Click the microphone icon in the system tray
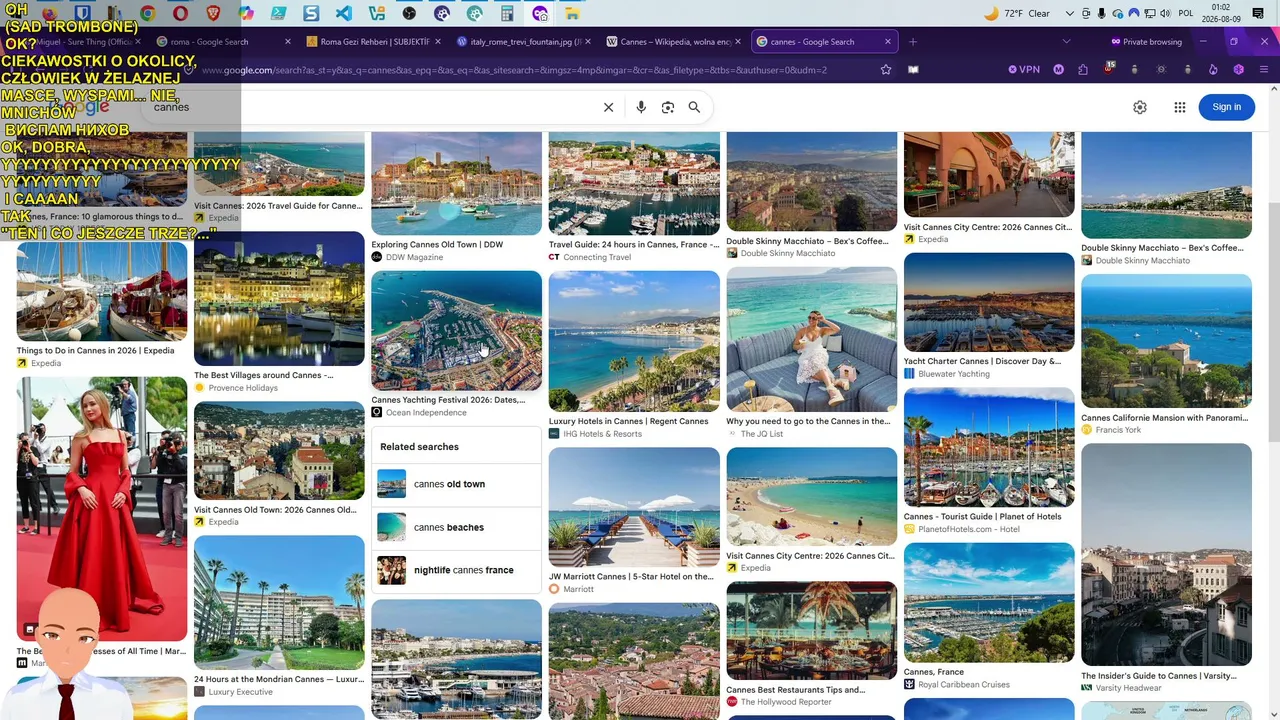Image resolution: width=1280 pixels, height=720 pixels. pos(1102,14)
